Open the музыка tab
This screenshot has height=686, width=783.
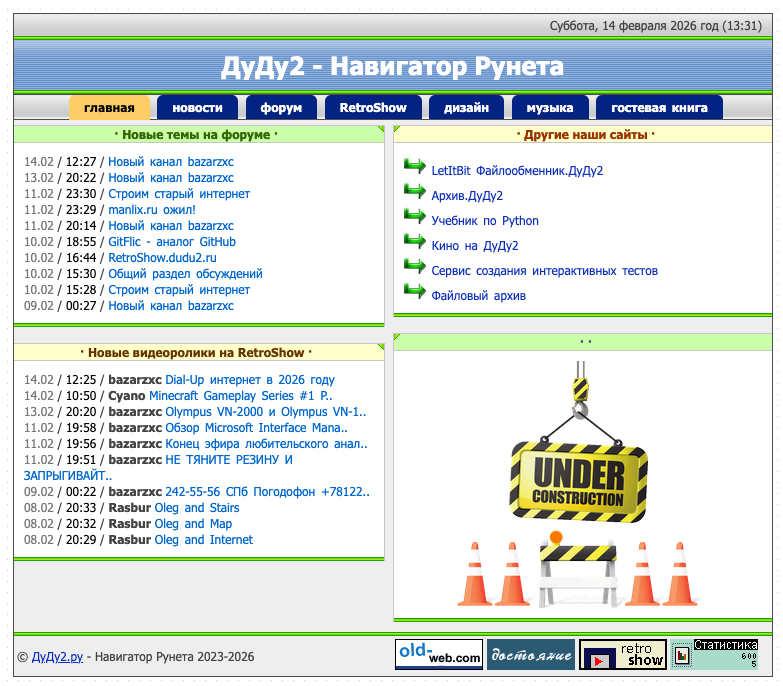pos(550,108)
